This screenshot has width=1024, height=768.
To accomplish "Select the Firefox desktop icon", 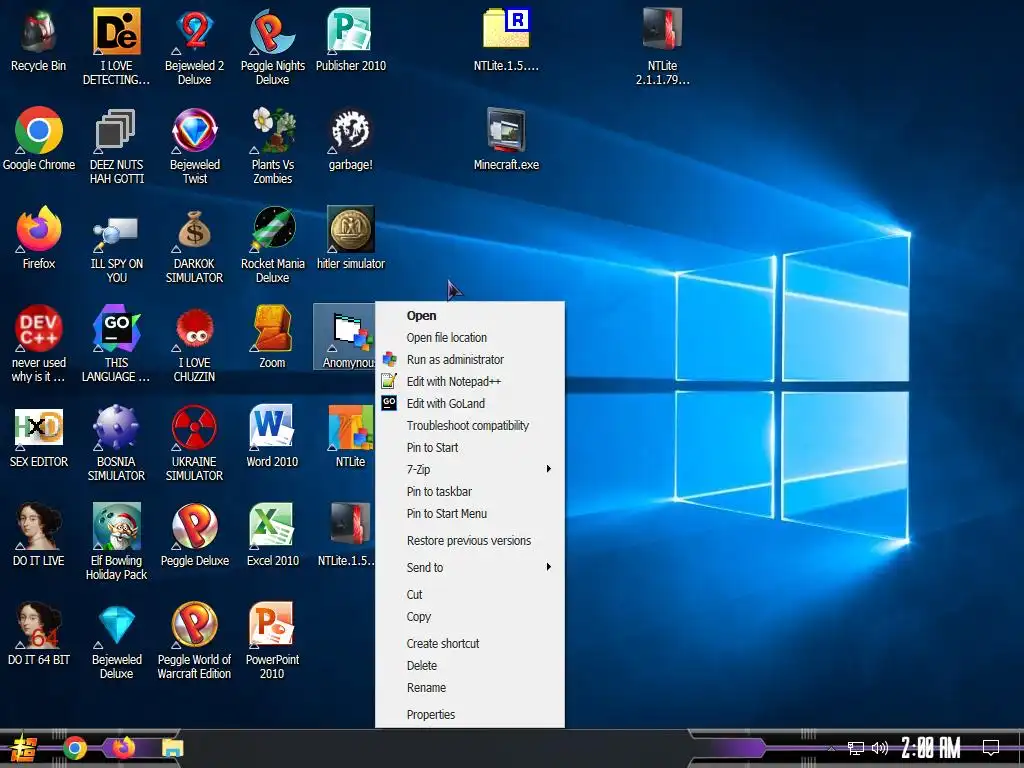I will point(39,238).
